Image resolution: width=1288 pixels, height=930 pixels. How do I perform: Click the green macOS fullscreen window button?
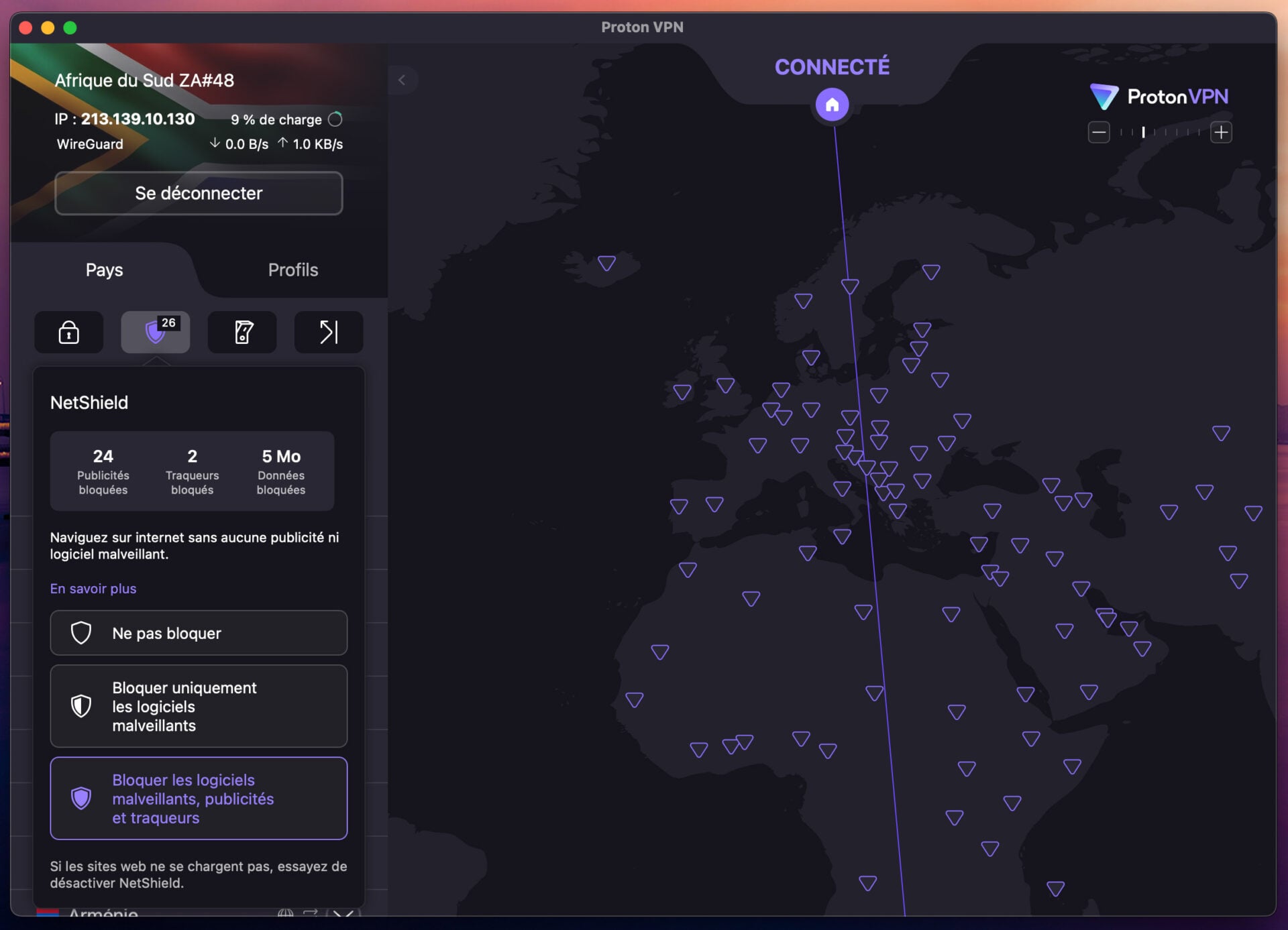click(x=70, y=27)
